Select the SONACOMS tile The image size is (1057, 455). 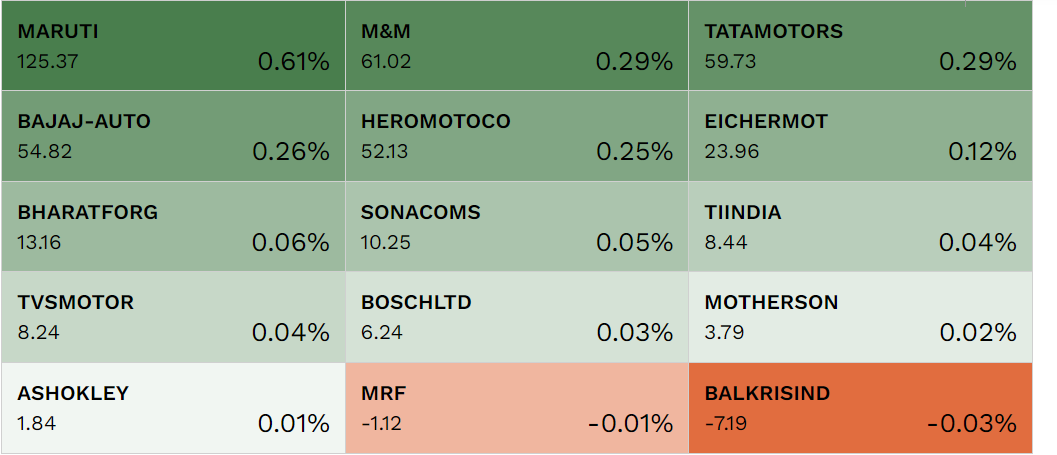[516, 227]
